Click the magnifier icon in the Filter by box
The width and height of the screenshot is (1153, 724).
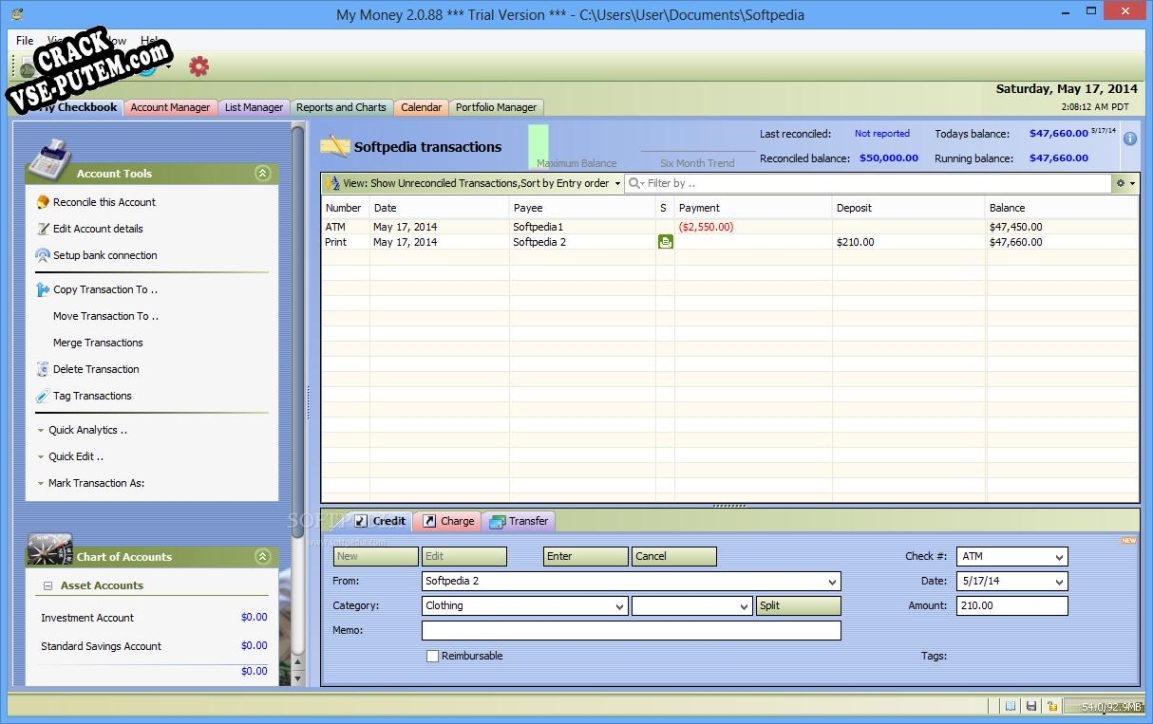[x=635, y=183]
